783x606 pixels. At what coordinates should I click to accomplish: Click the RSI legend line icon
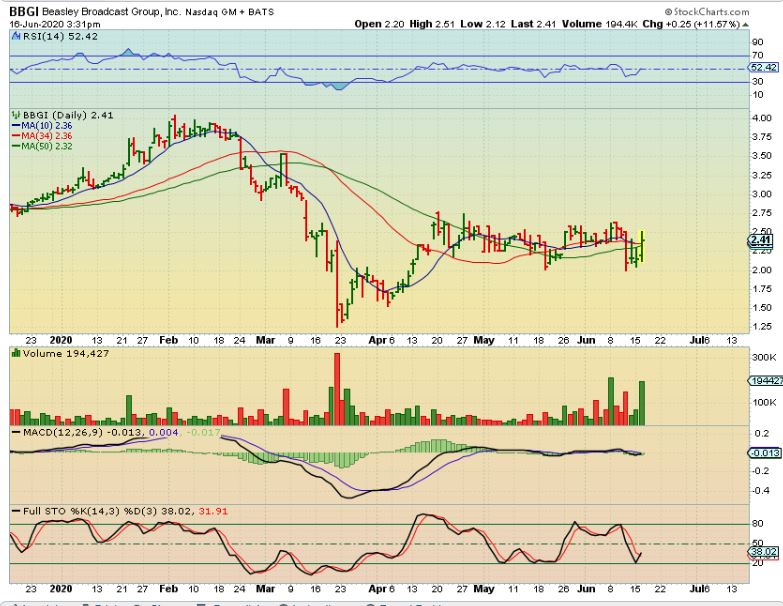coord(16,36)
